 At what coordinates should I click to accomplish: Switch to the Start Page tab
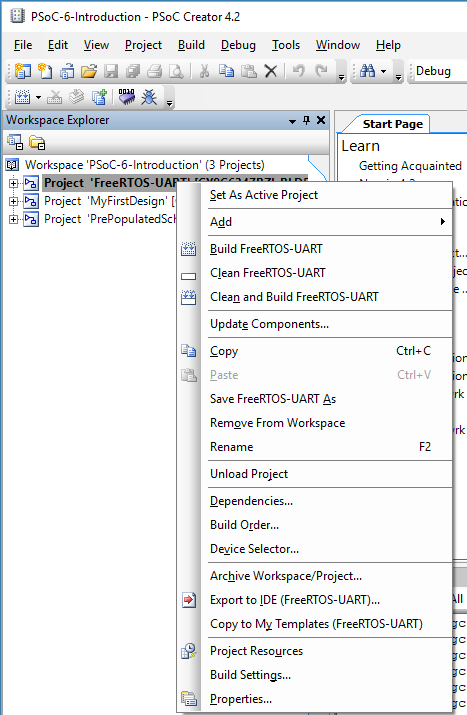392,124
